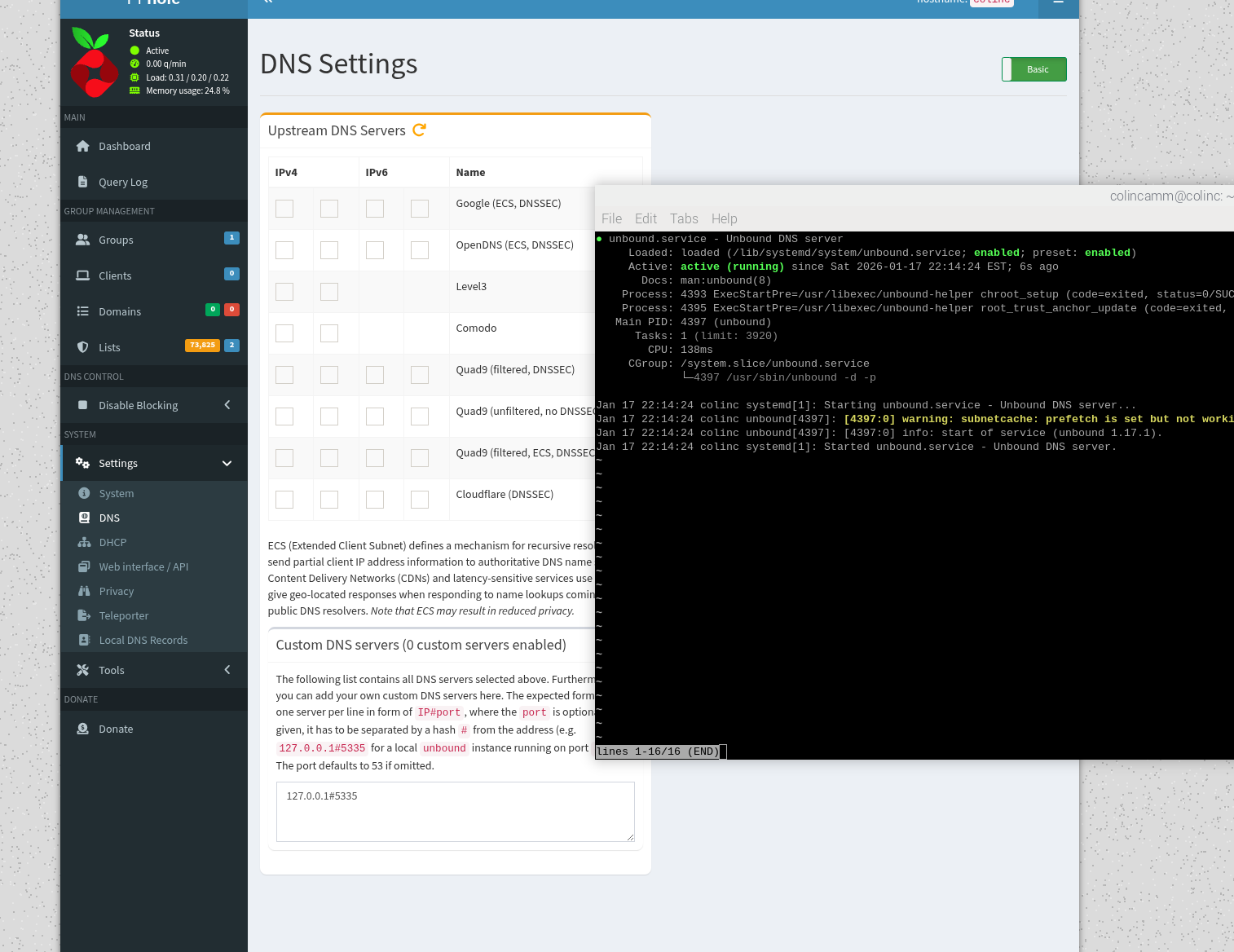Enable first IPv4 checkbox for Google

pyautogui.click(x=284, y=209)
